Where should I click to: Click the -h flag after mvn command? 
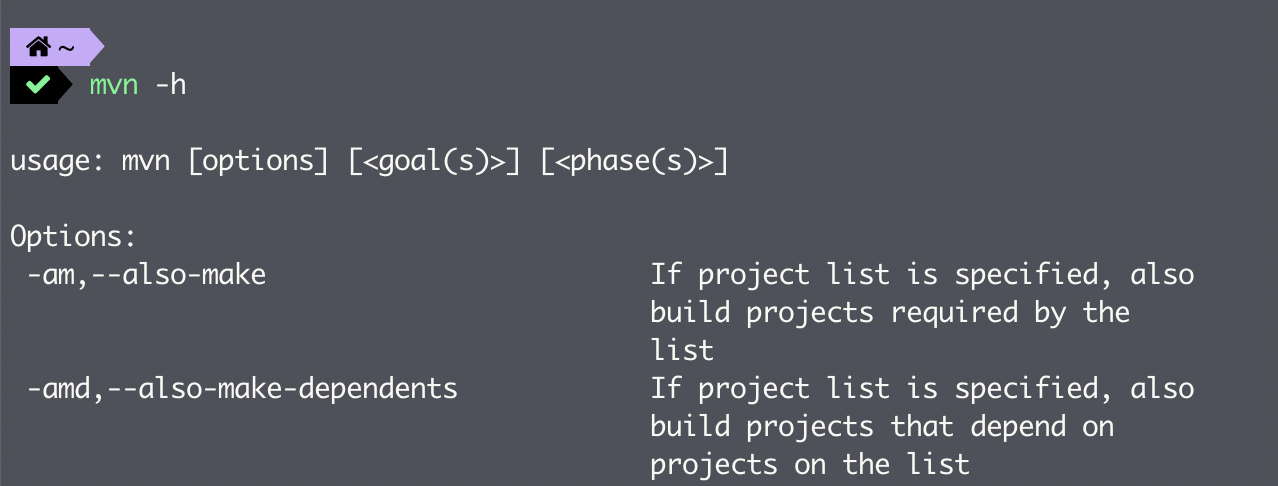point(171,85)
